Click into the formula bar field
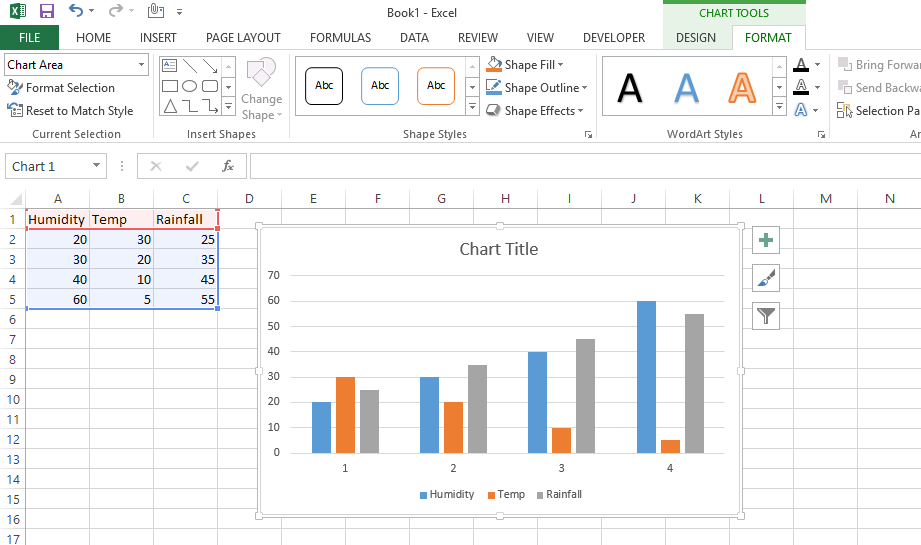The image size is (921, 545). (x=585, y=166)
